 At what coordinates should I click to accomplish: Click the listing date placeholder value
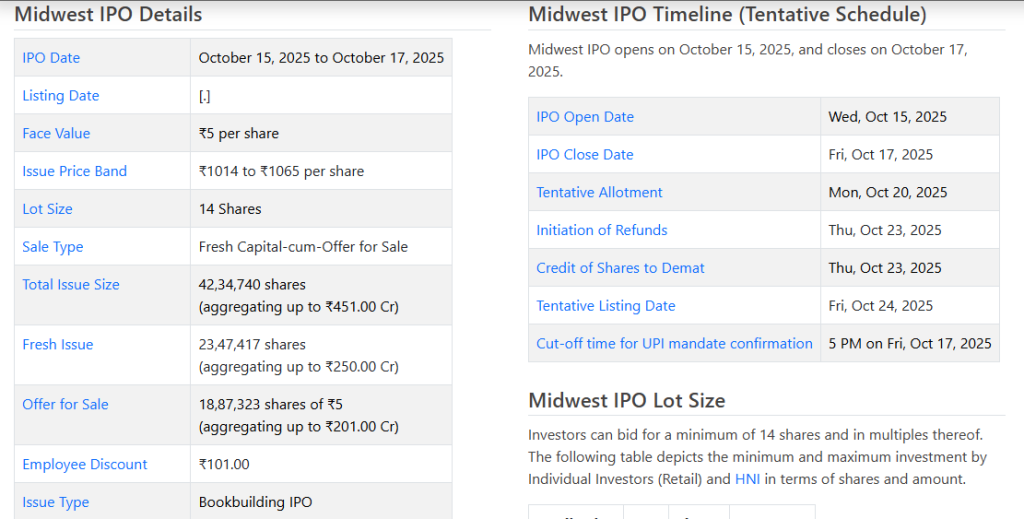click(204, 96)
